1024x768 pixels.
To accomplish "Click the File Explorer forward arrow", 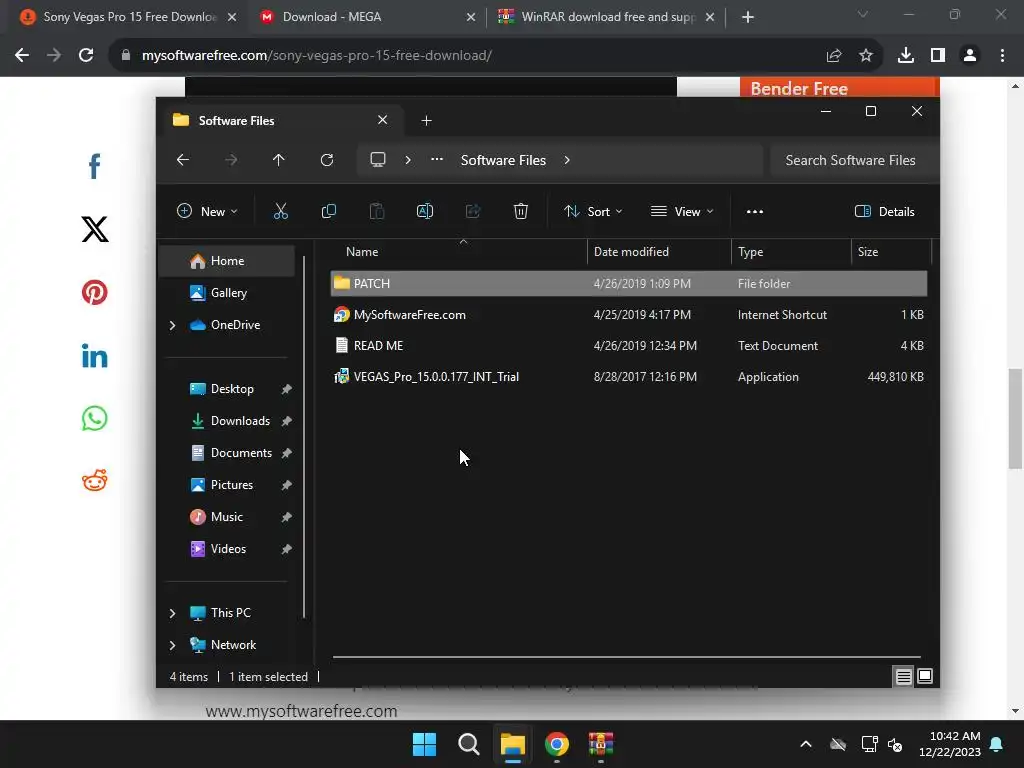I will coord(231,160).
